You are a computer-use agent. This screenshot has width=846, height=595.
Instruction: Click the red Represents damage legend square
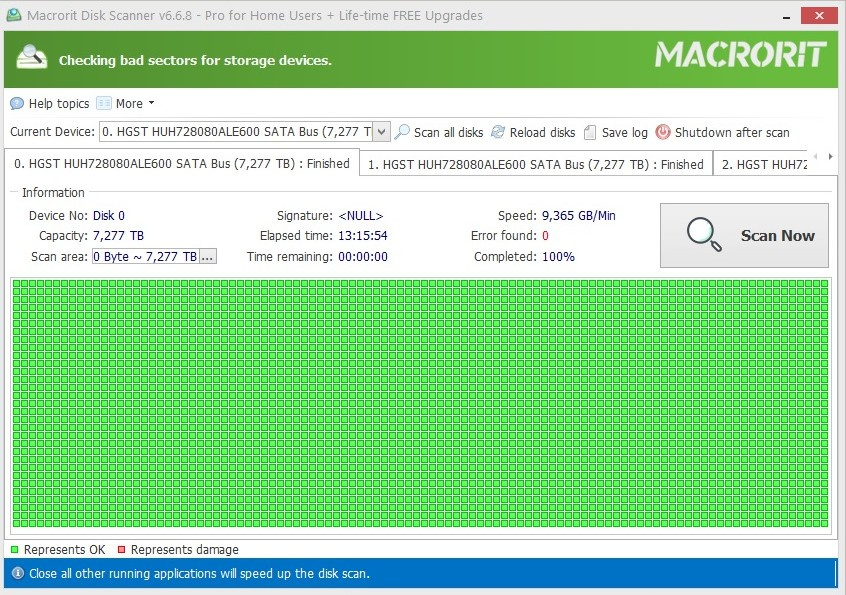121,550
